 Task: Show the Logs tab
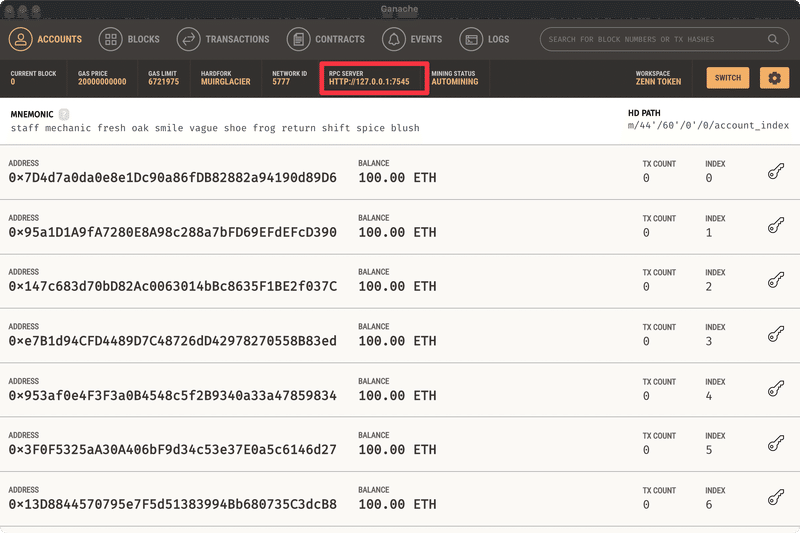tap(484, 39)
